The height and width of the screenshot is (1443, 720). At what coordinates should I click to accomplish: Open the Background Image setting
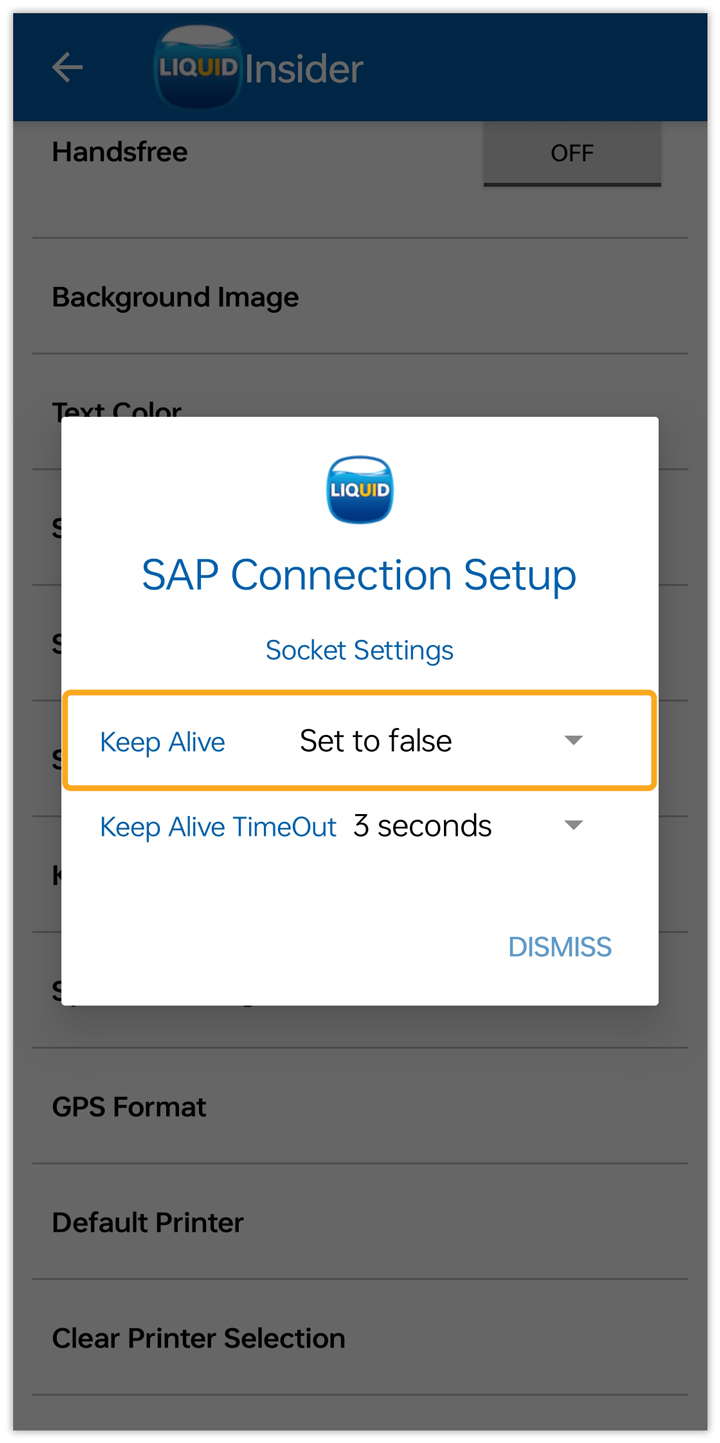coord(175,297)
